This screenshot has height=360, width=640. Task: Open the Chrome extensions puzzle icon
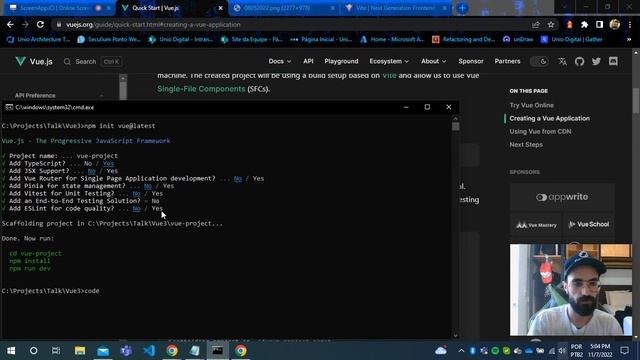click(584, 24)
